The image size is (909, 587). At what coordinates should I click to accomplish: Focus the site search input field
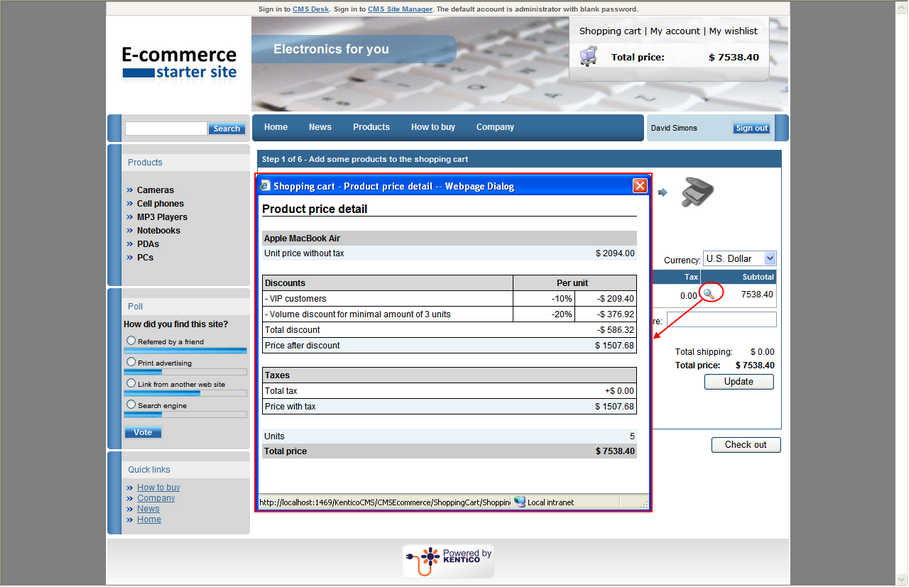(166, 129)
